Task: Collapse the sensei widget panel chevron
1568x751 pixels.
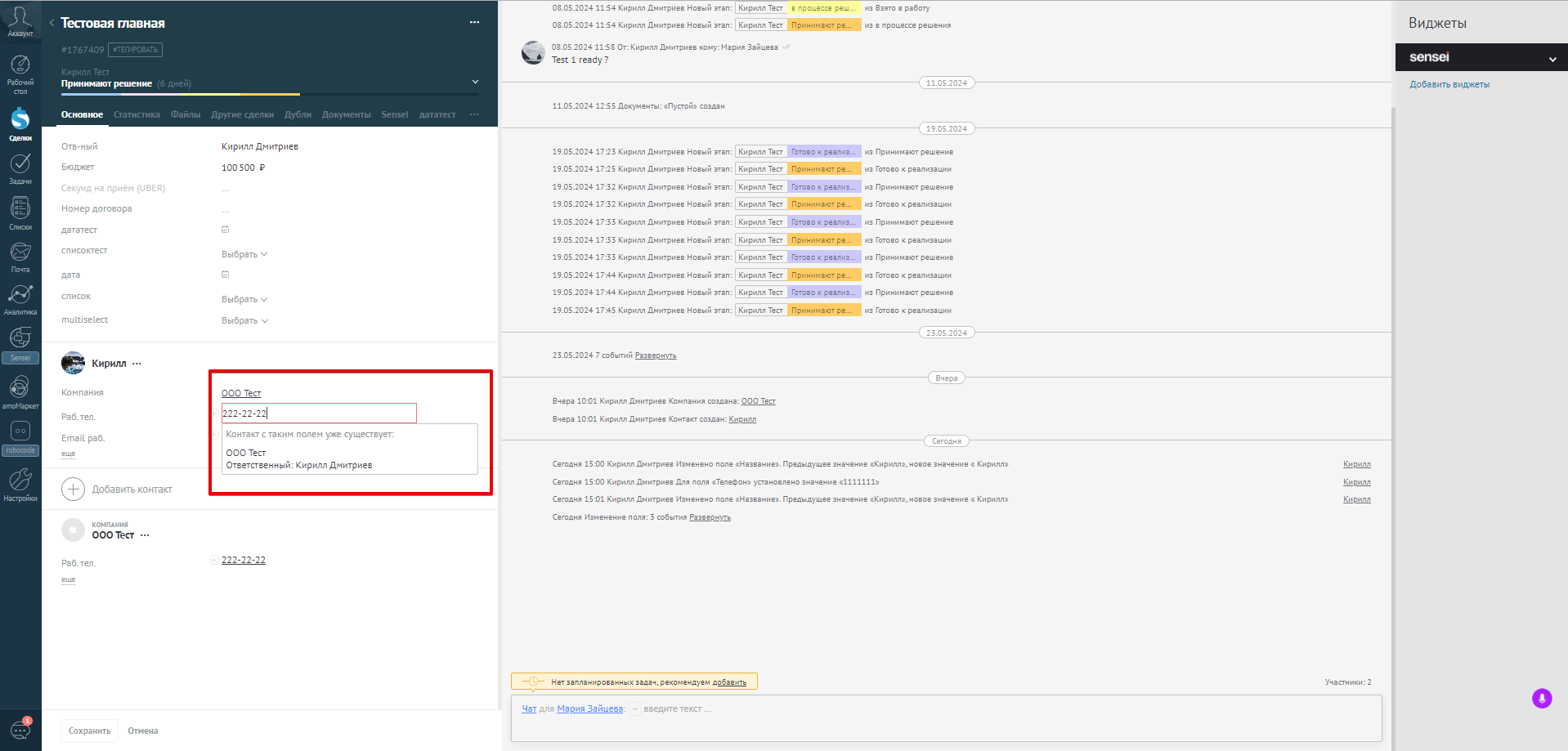Action: click(x=1552, y=59)
